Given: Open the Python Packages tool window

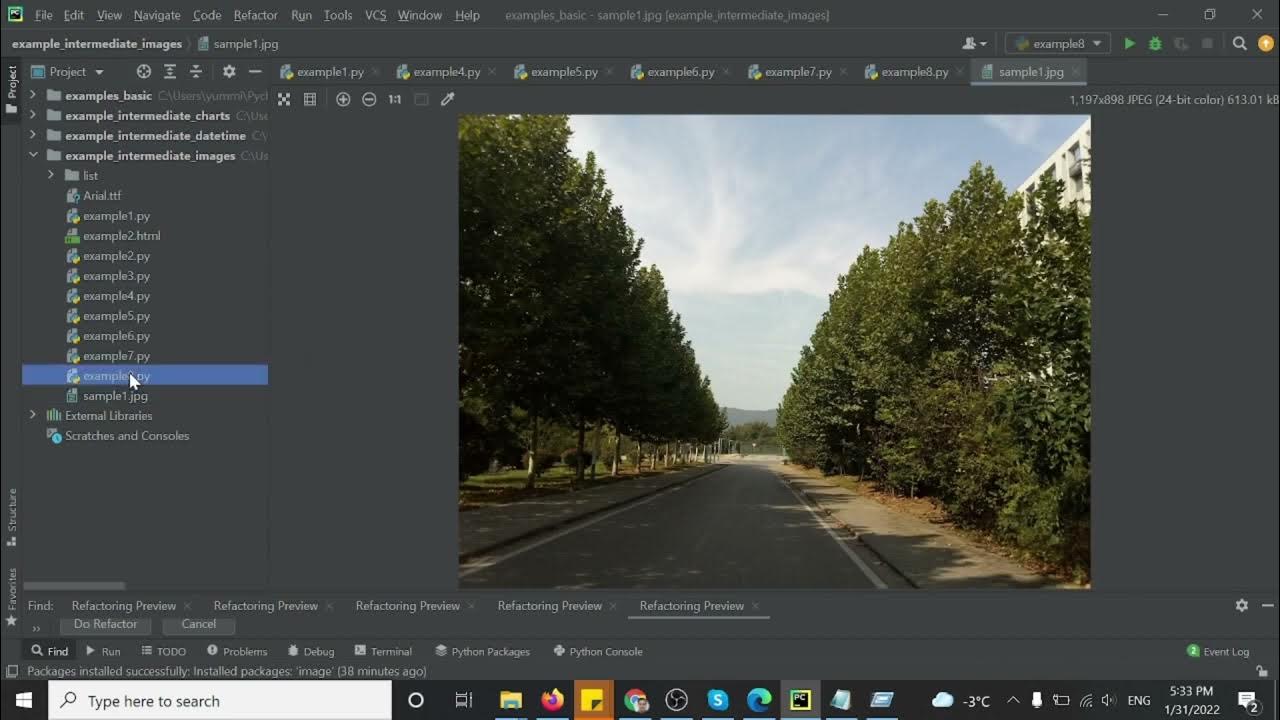Looking at the screenshot, I should click(482, 651).
